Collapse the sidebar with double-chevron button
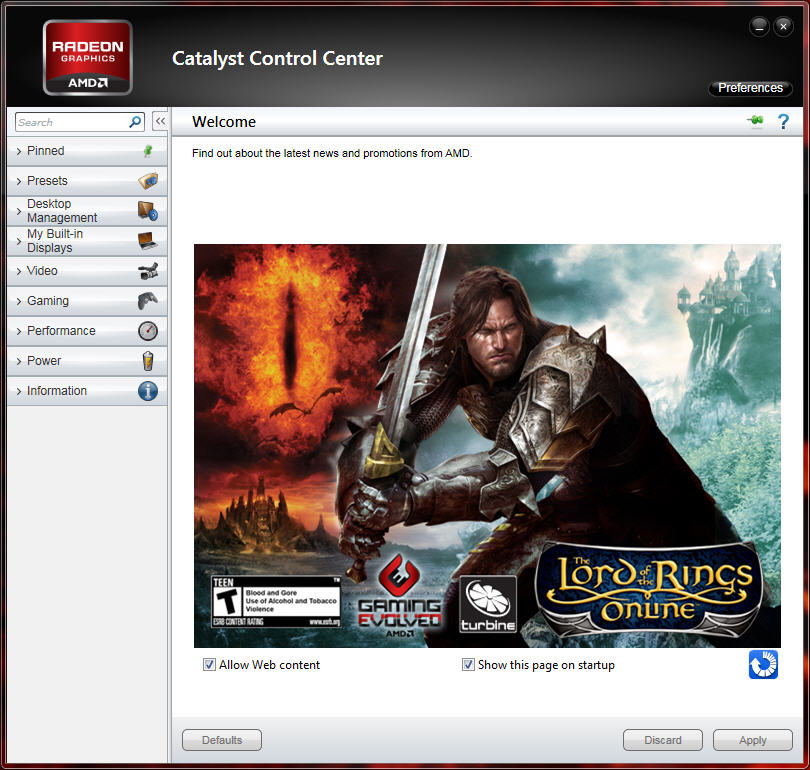Screen dimensions: 810x770 click(160, 121)
